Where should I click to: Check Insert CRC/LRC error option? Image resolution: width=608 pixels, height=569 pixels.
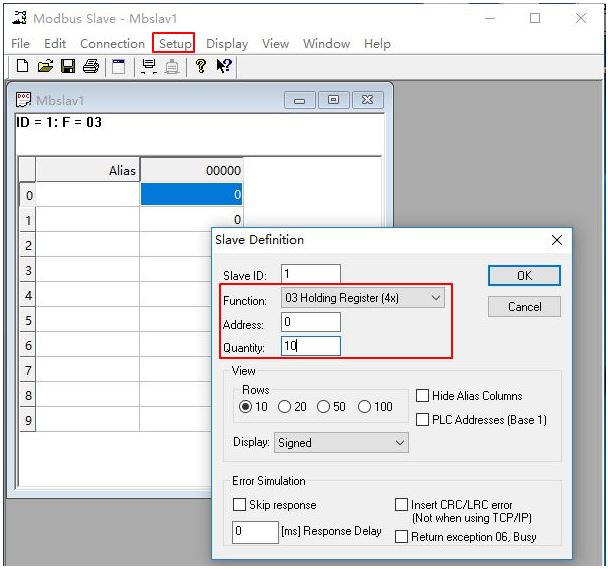click(401, 505)
